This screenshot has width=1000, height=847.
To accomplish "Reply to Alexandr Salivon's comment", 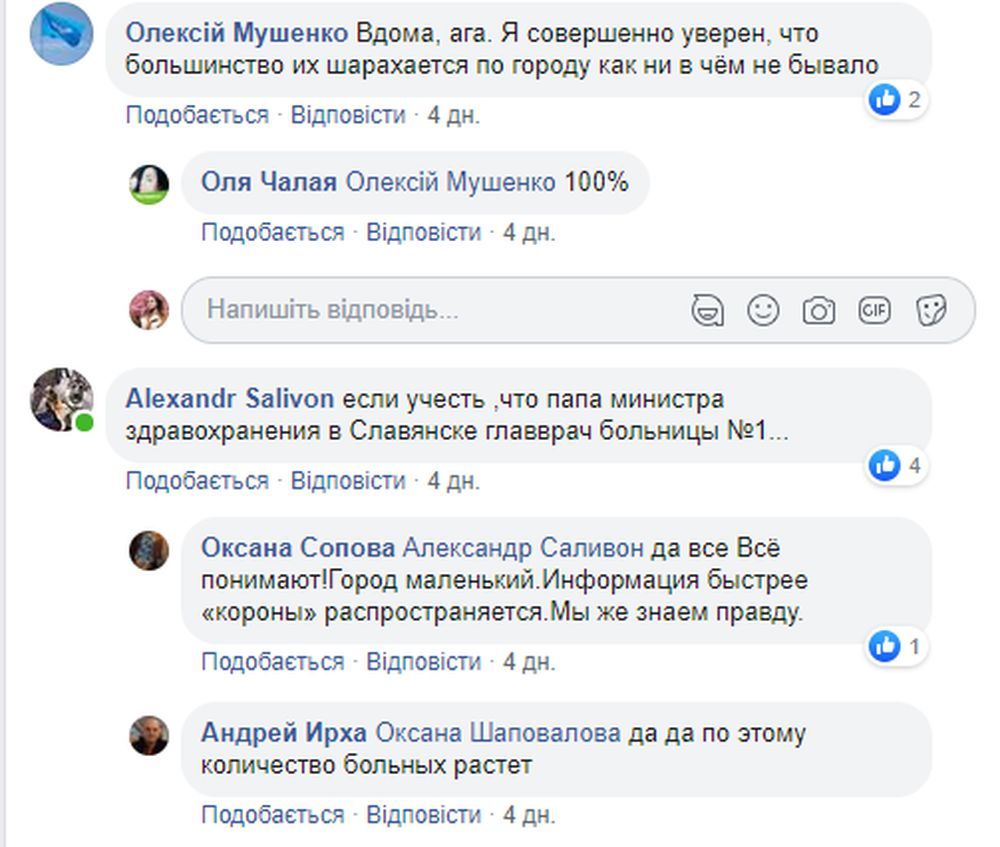I will tap(348, 480).
